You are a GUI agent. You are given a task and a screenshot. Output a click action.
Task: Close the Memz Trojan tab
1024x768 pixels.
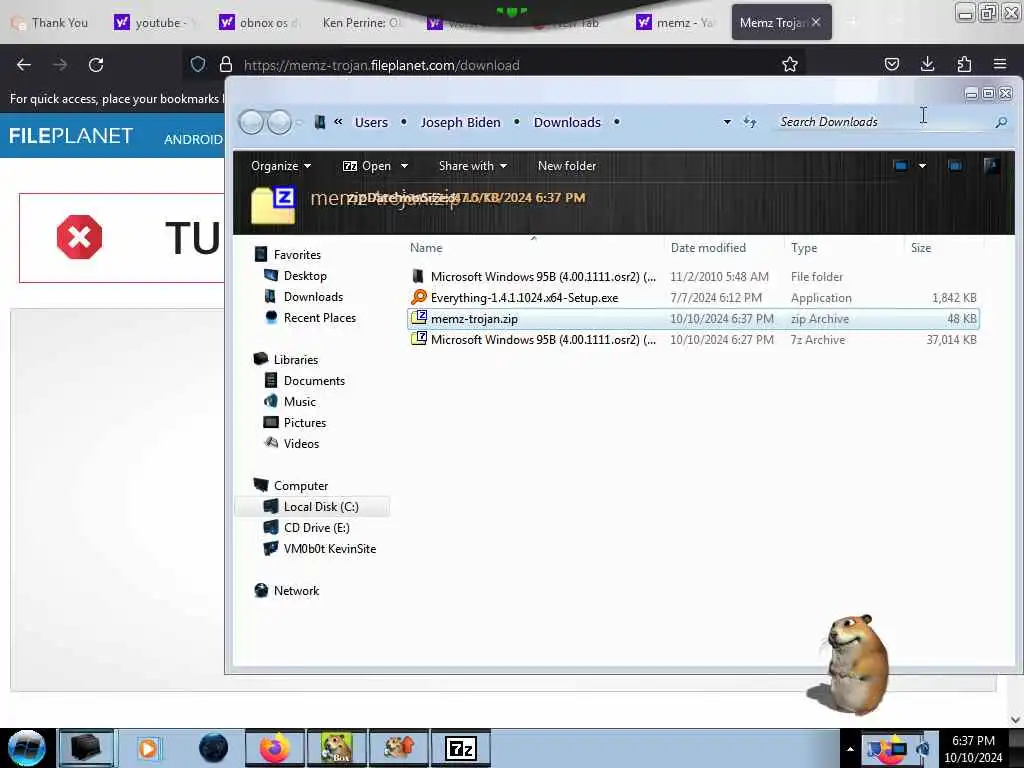[x=816, y=22]
